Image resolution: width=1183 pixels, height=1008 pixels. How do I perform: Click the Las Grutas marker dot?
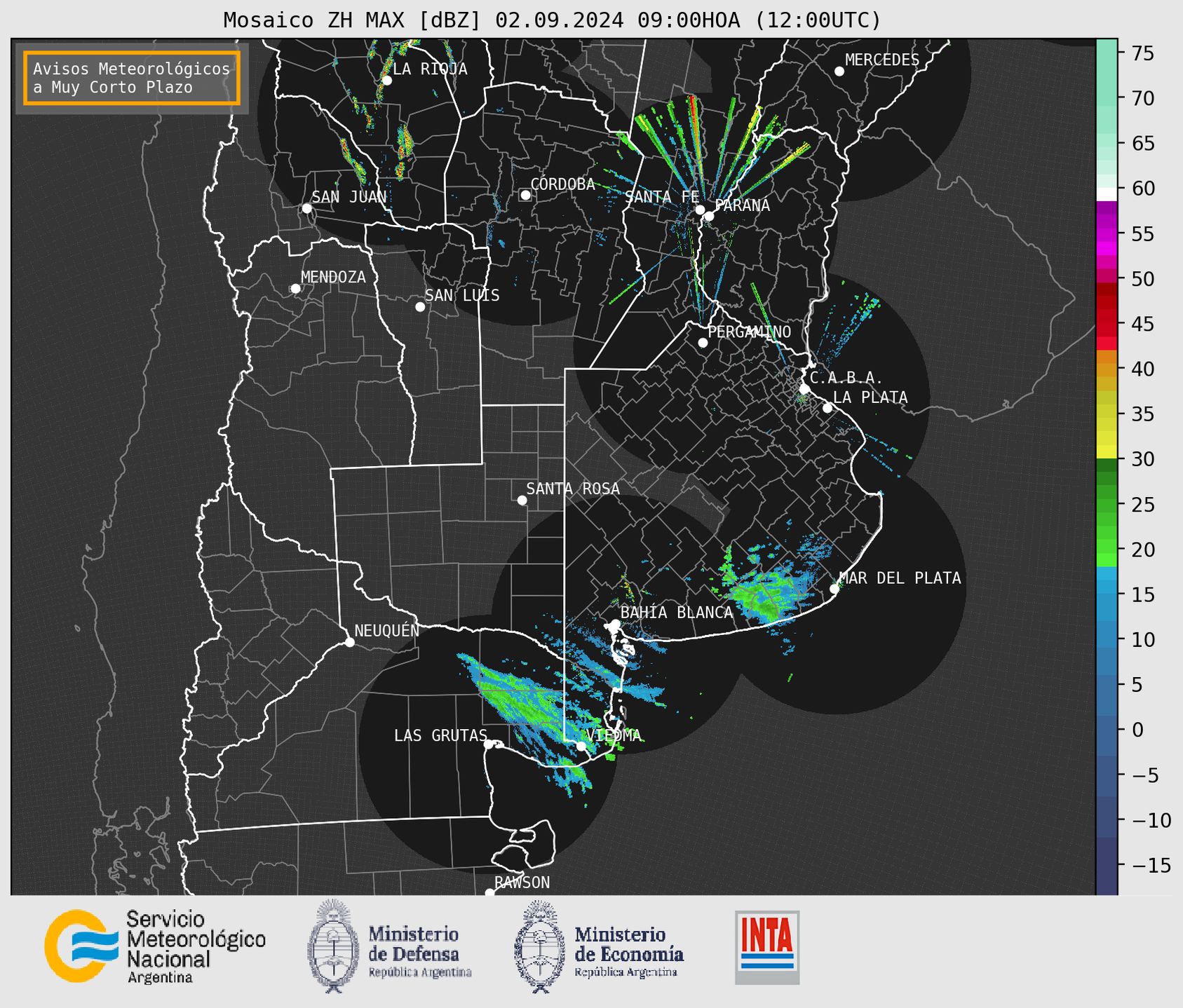[489, 744]
